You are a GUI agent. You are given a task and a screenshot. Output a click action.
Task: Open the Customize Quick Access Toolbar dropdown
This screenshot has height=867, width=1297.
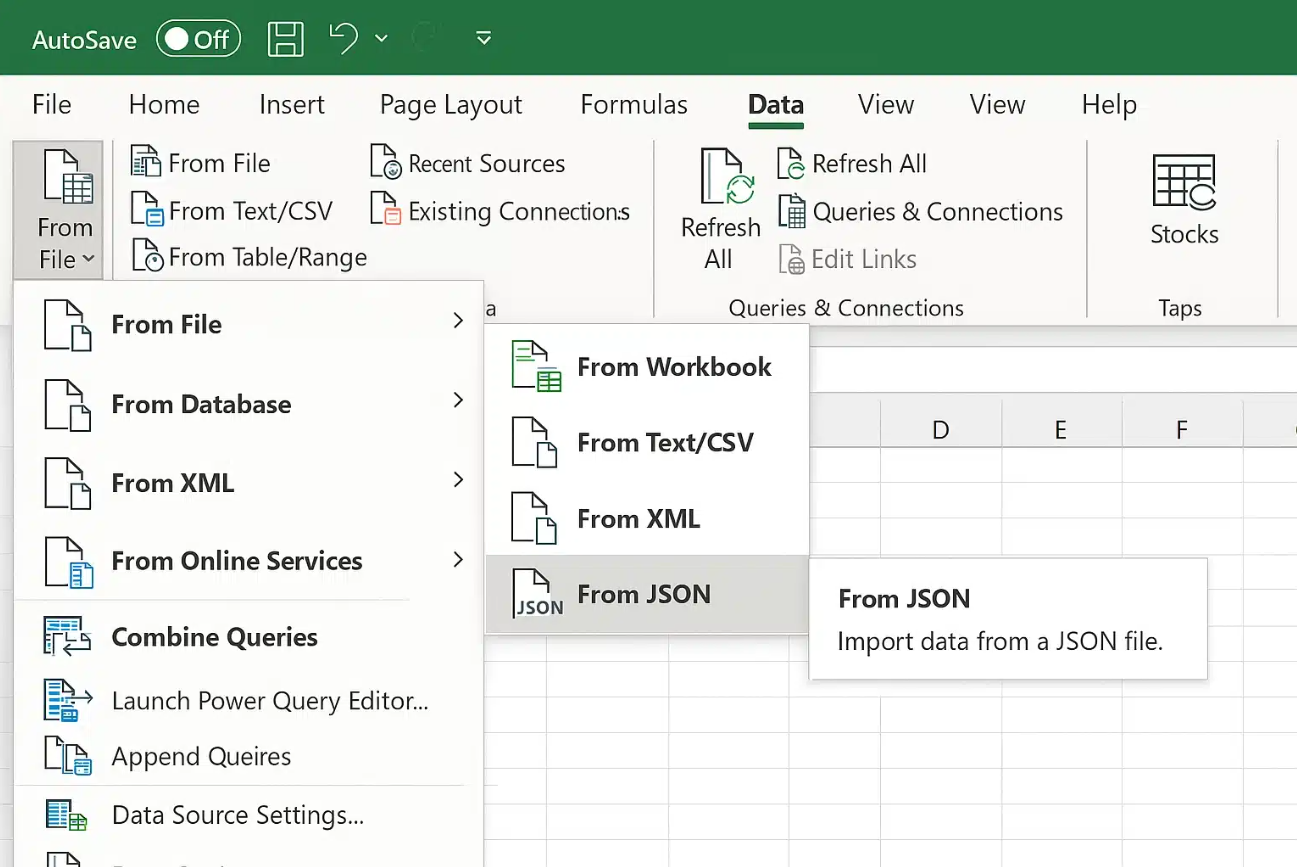coord(484,39)
